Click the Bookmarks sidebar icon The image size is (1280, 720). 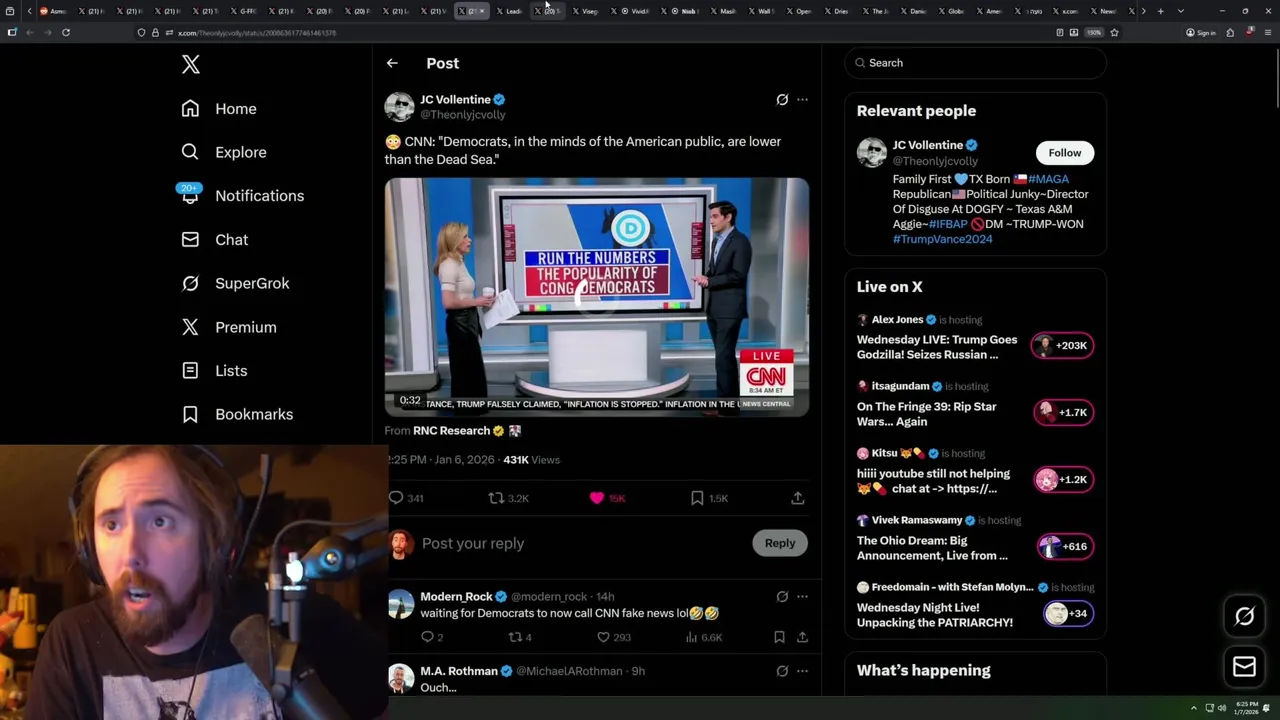[190, 414]
